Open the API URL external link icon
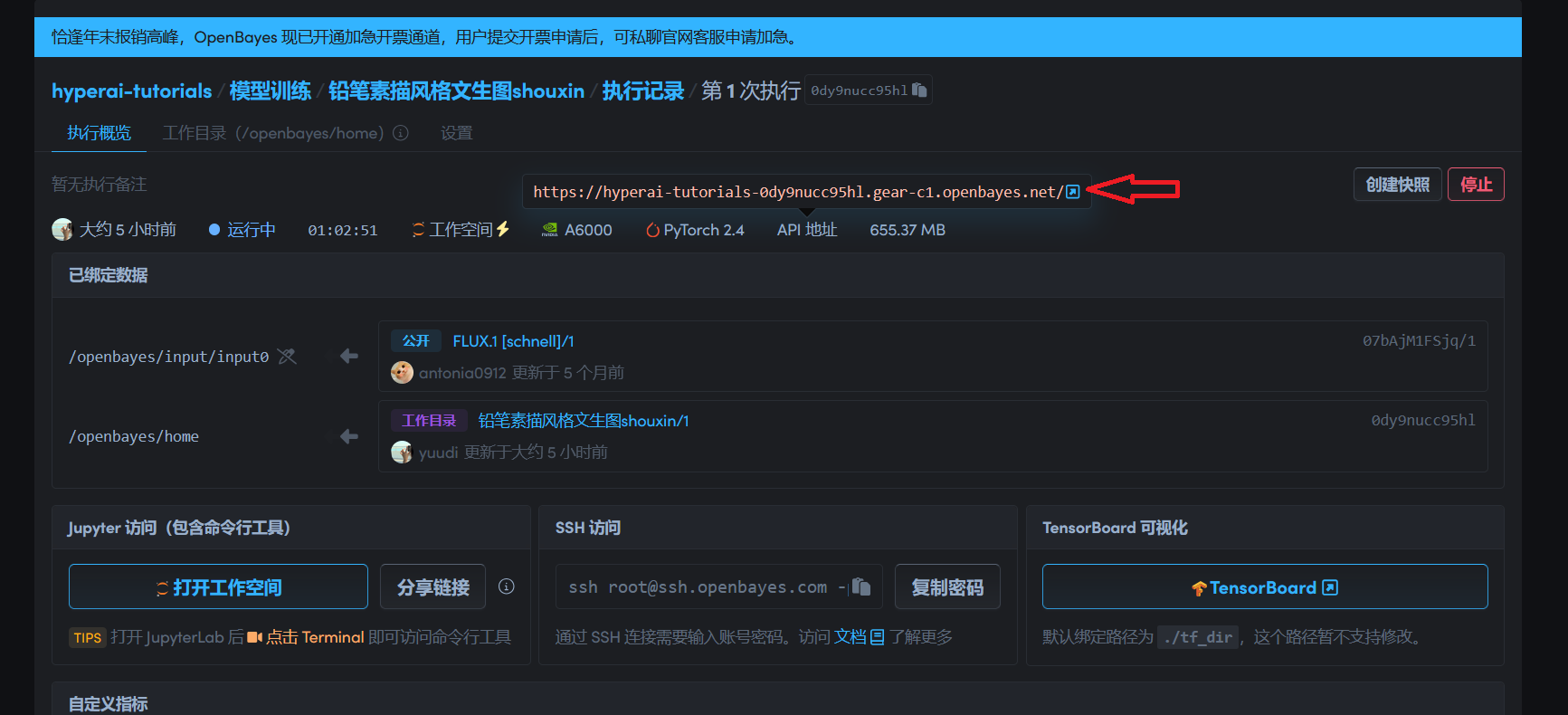The width and height of the screenshot is (1568, 715). (x=1072, y=192)
